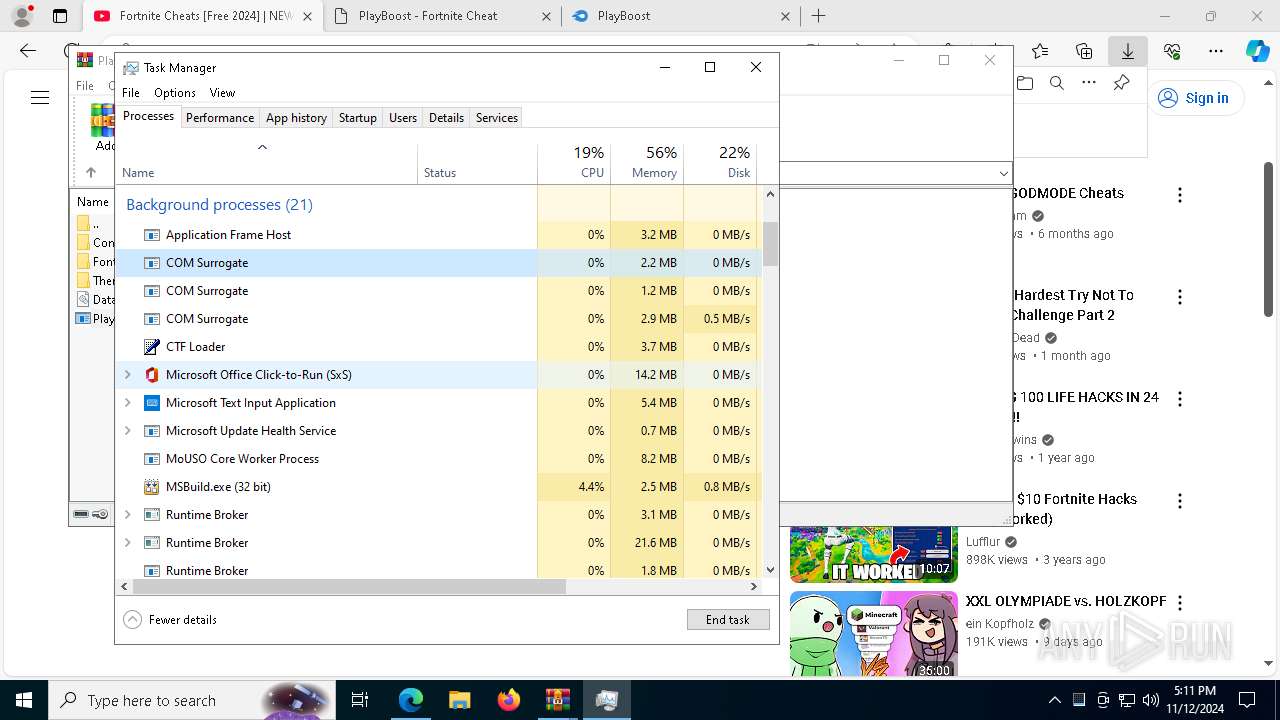The width and height of the screenshot is (1280, 720).
Task: Select the COM Surrogate row using 1.2 MB
Action: click(x=439, y=290)
